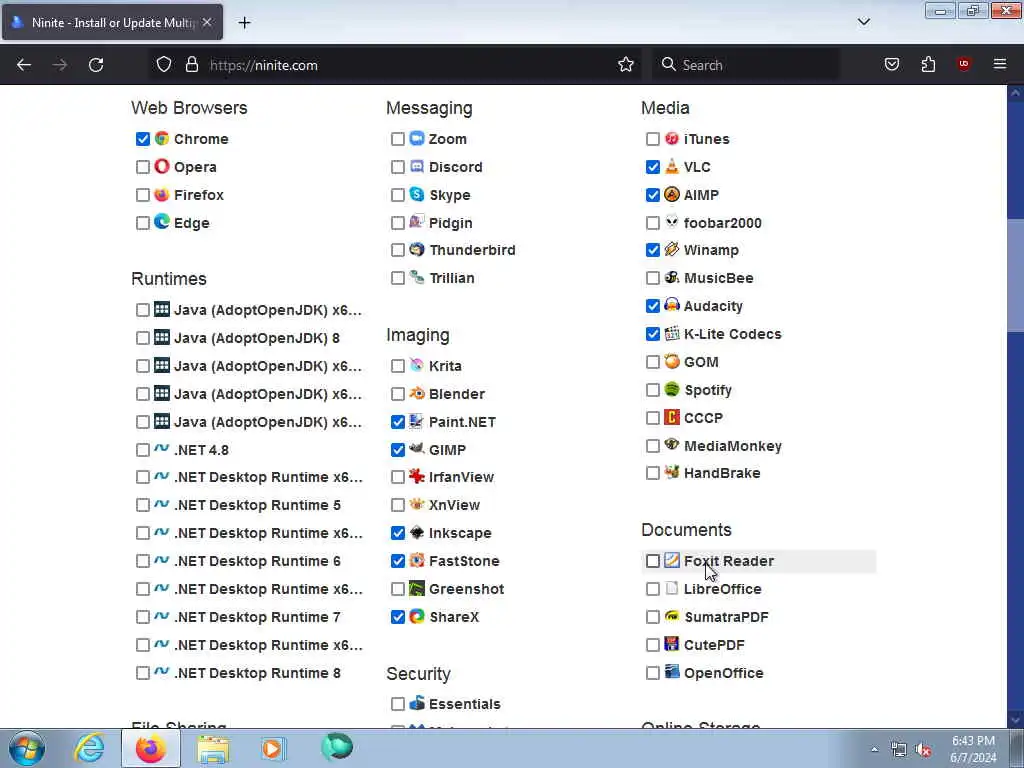Viewport: 1024px width, 768px height.
Task: Go back to the previous page
Action: coord(24,64)
